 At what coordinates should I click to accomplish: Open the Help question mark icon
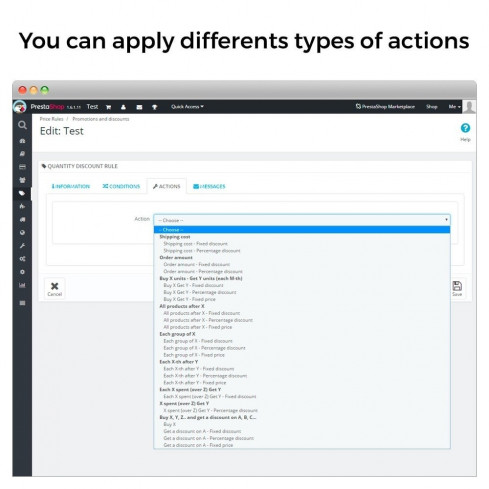[x=465, y=128]
